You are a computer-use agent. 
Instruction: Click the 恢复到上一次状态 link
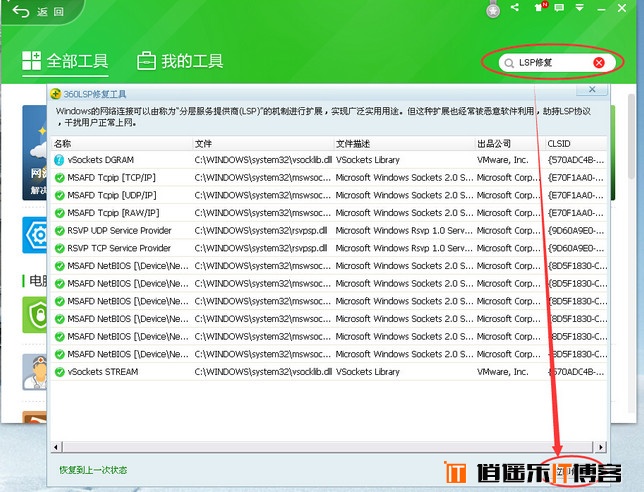(x=93, y=470)
